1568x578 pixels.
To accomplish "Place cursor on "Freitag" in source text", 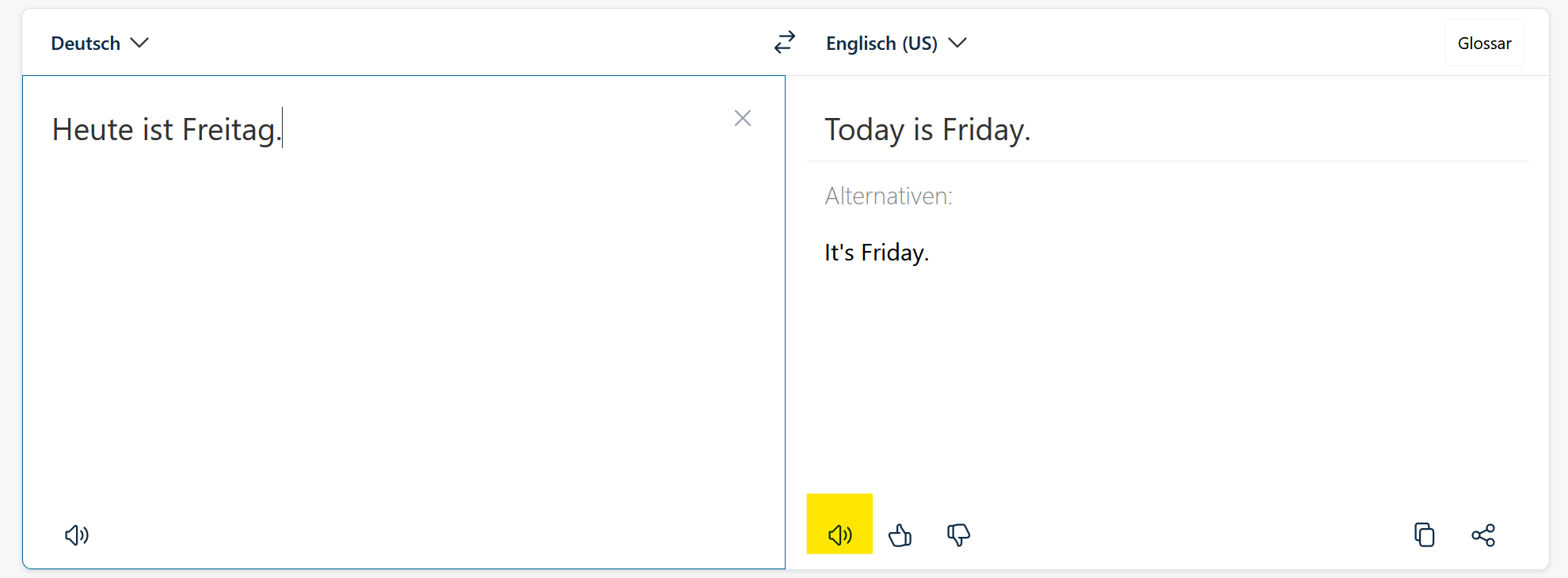I will point(228,130).
